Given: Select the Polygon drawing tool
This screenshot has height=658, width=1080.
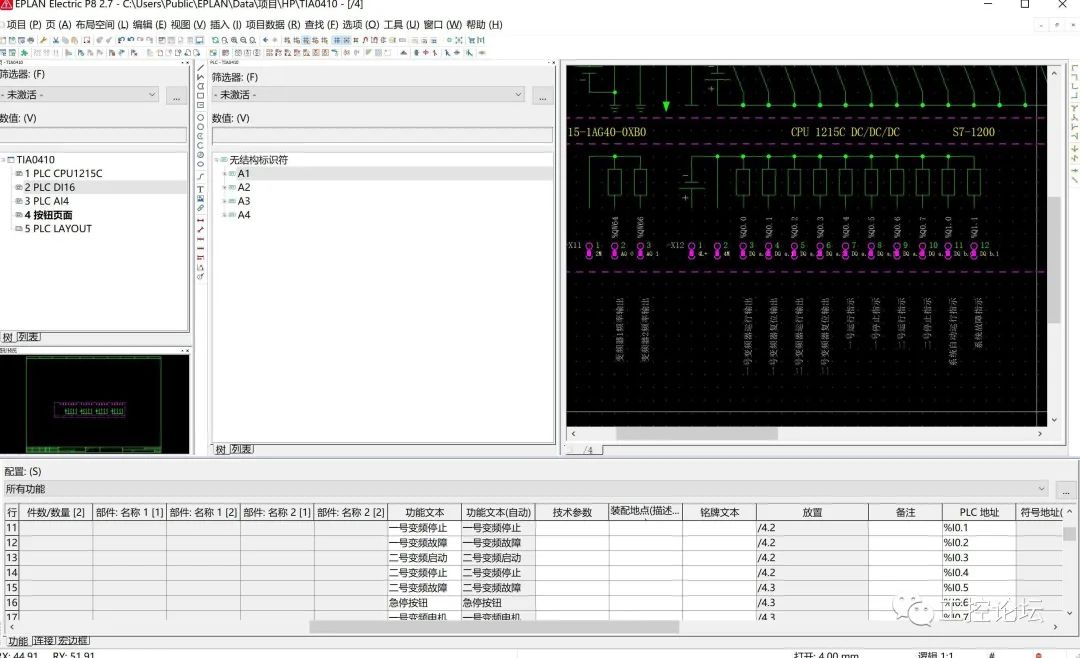Looking at the screenshot, I should pyautogui.click(x=200, y=85).
